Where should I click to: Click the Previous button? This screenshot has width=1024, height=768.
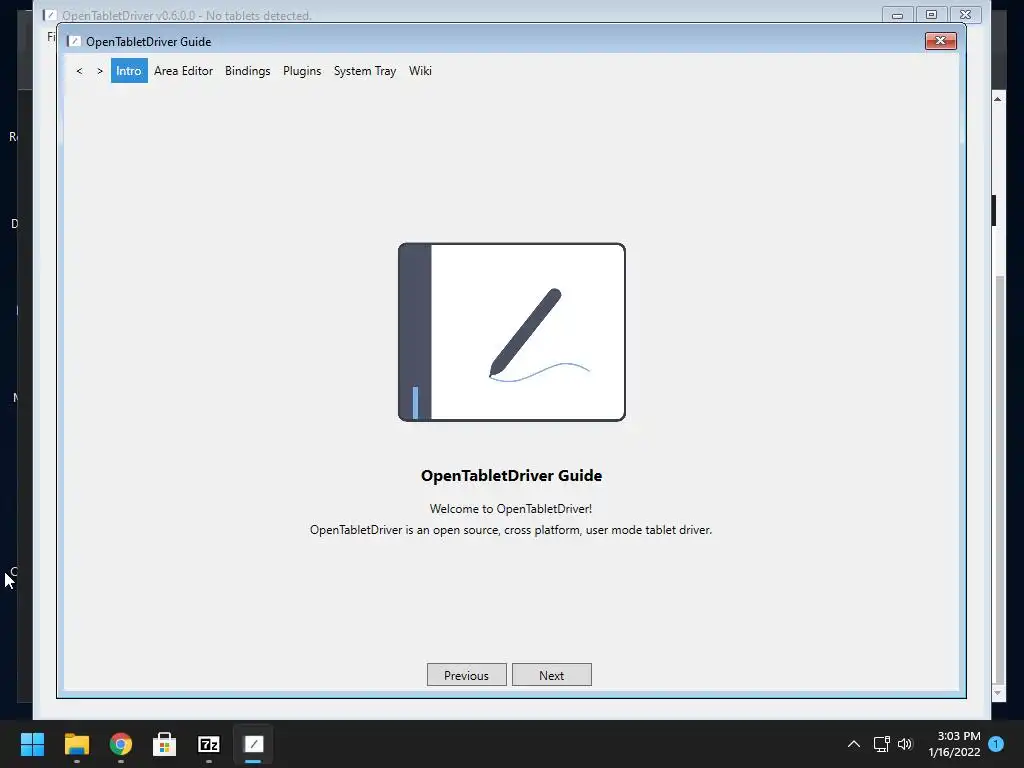click(x=466, y=675)
